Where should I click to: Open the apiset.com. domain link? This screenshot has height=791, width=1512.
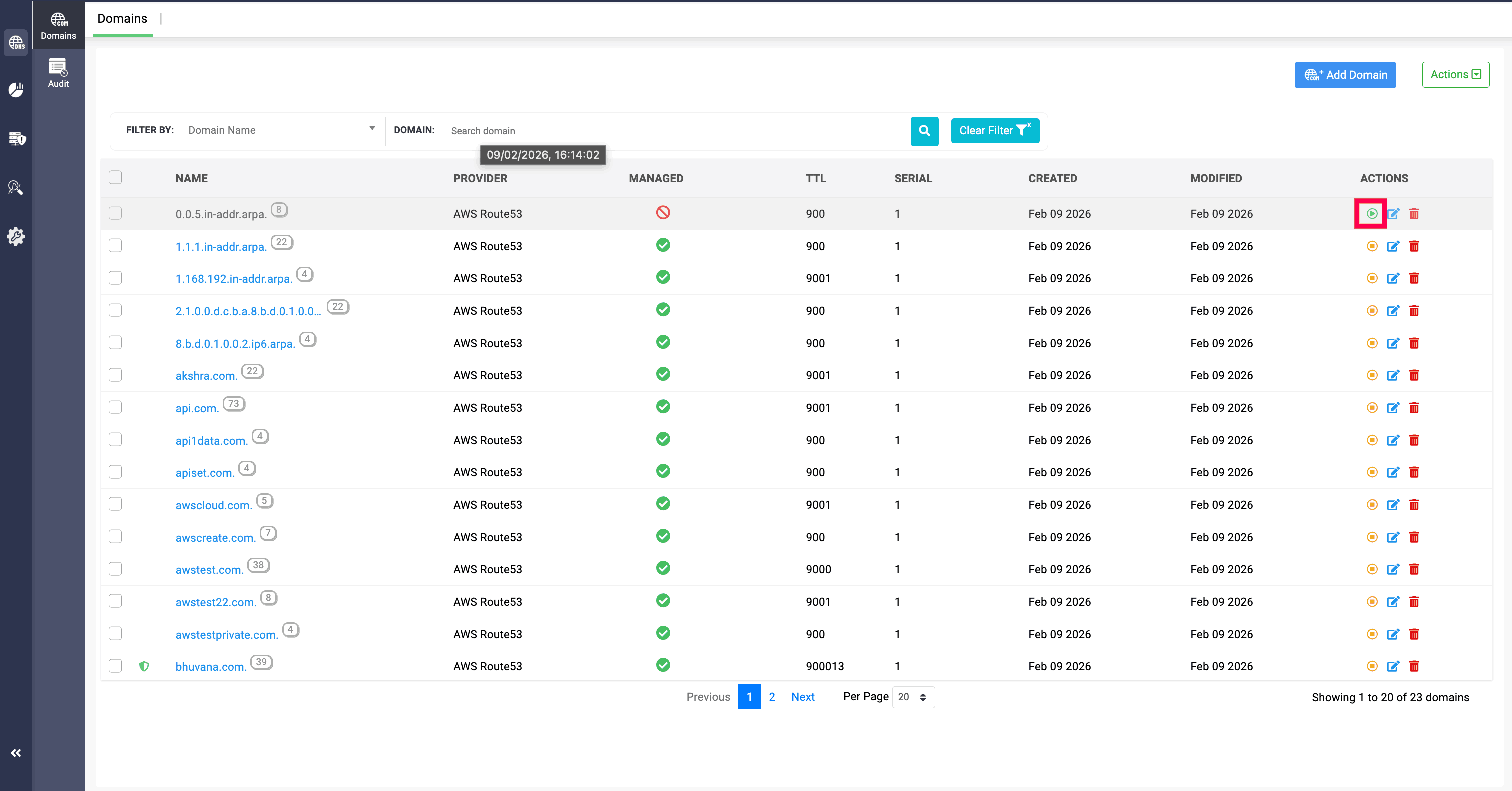(x=205, y=473)
